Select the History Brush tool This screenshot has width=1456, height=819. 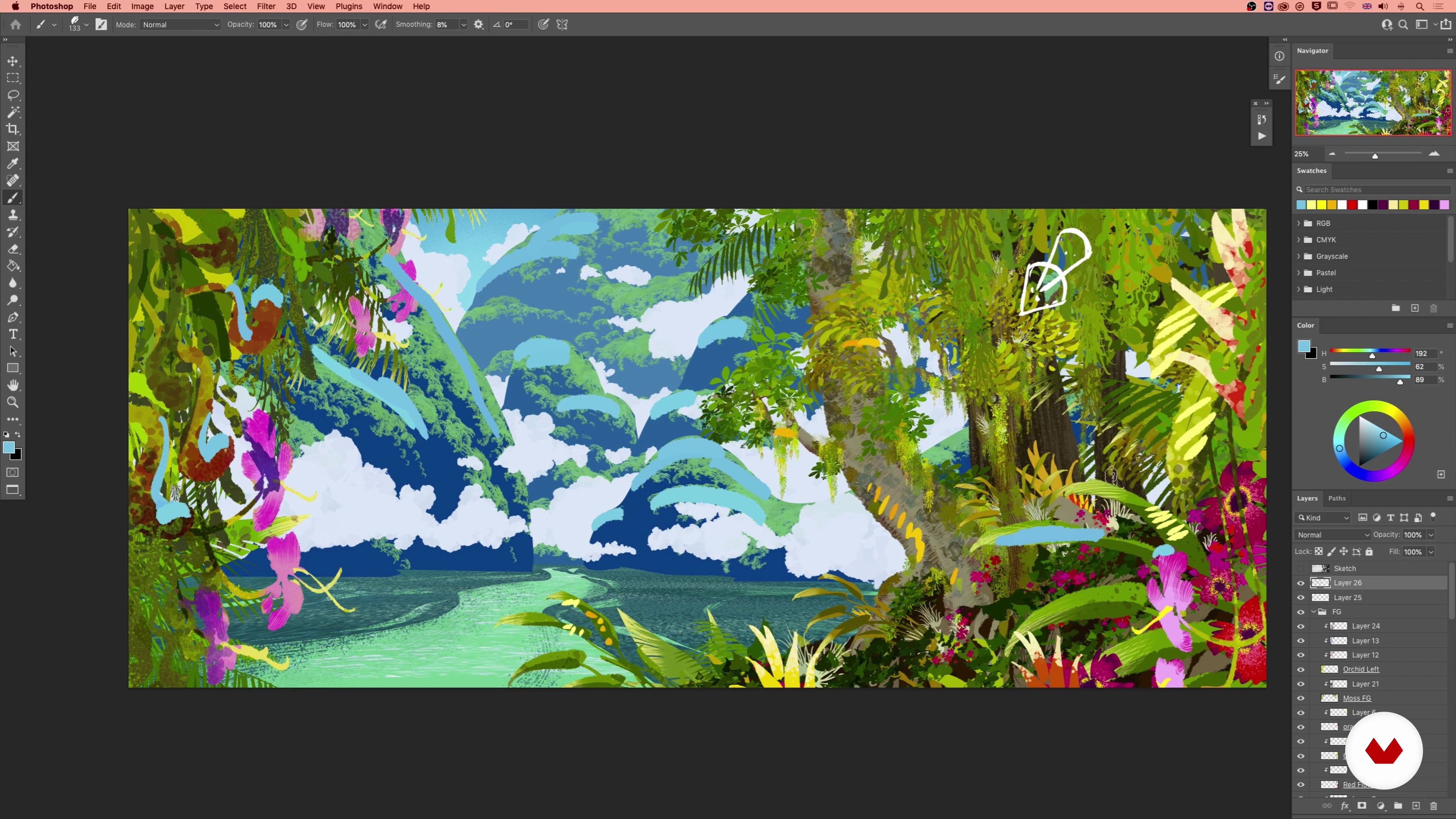13,232
